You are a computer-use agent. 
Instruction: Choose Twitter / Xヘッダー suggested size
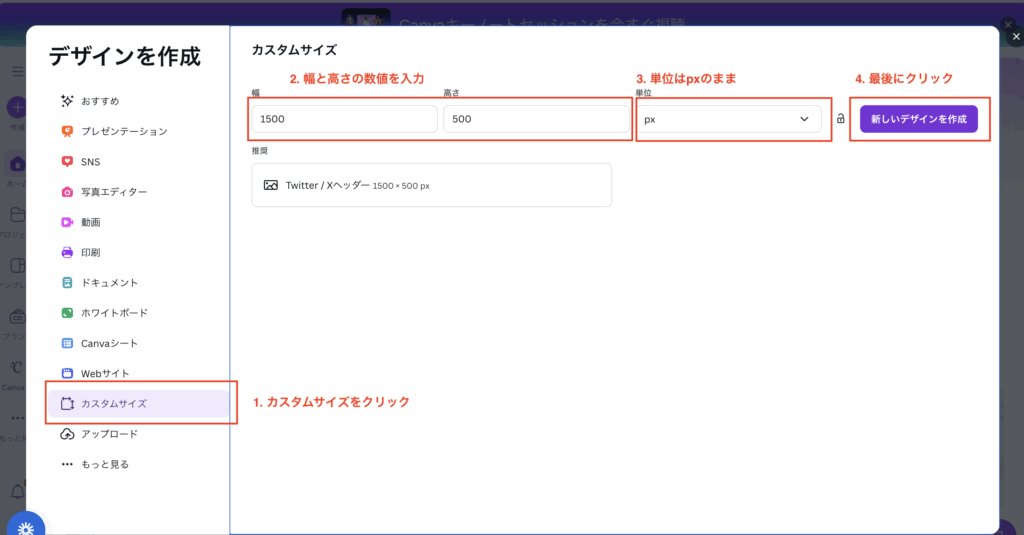[431, 185]
